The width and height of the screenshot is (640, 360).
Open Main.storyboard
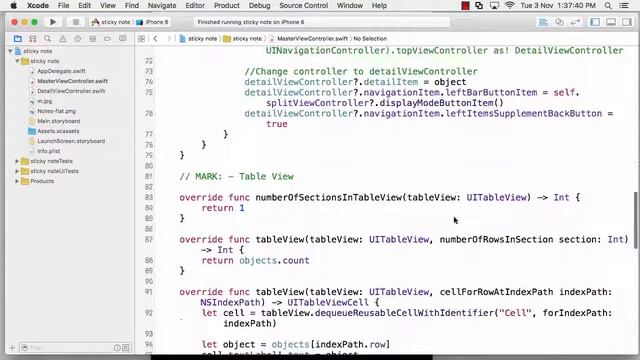[58, 121]
